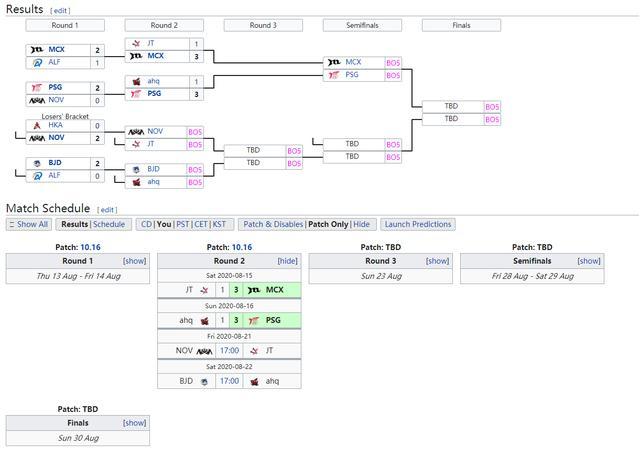Click ALF logo in Round 1 upper bracket
The width and height of the screenshot is (640, 456).
coord(37,62)
